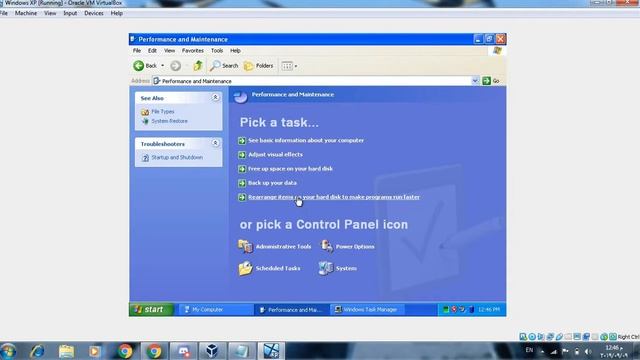The image size is (640, 360).
Task: Go up one folder level
Action: (198, 65)
